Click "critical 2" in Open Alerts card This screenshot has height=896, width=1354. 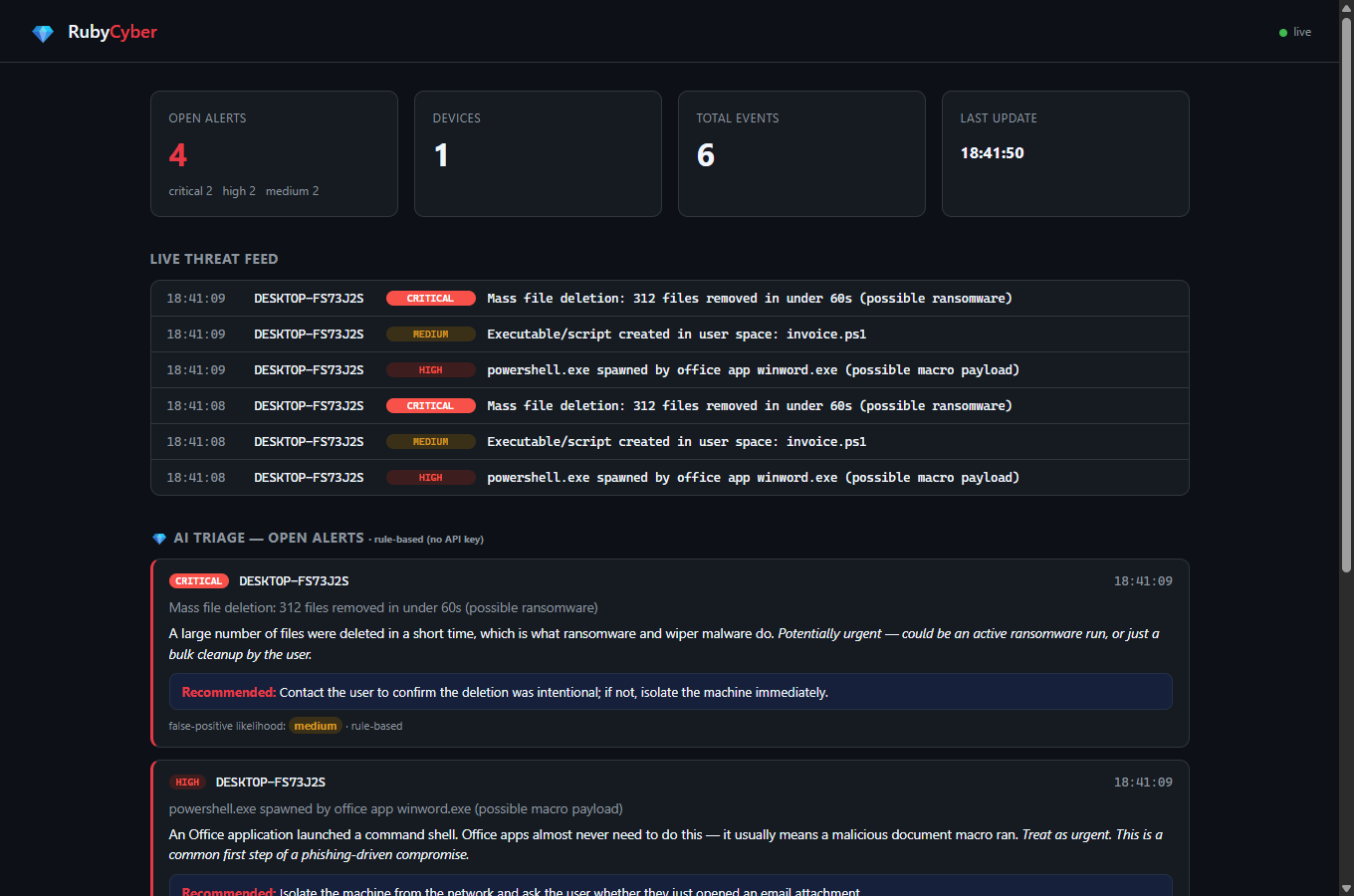tap(190, 191)
